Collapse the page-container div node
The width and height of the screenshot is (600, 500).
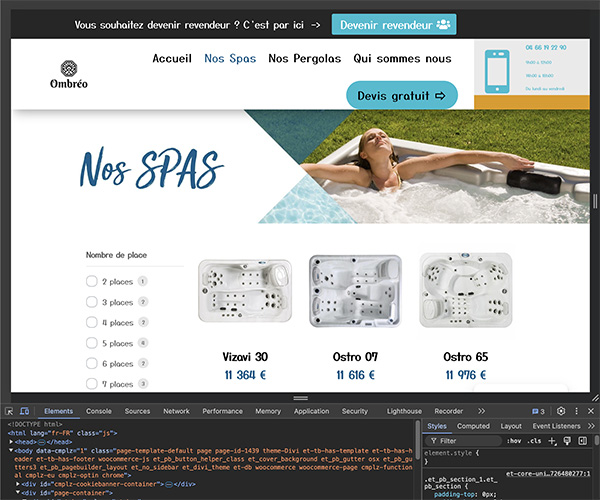(x=18, y=493)
